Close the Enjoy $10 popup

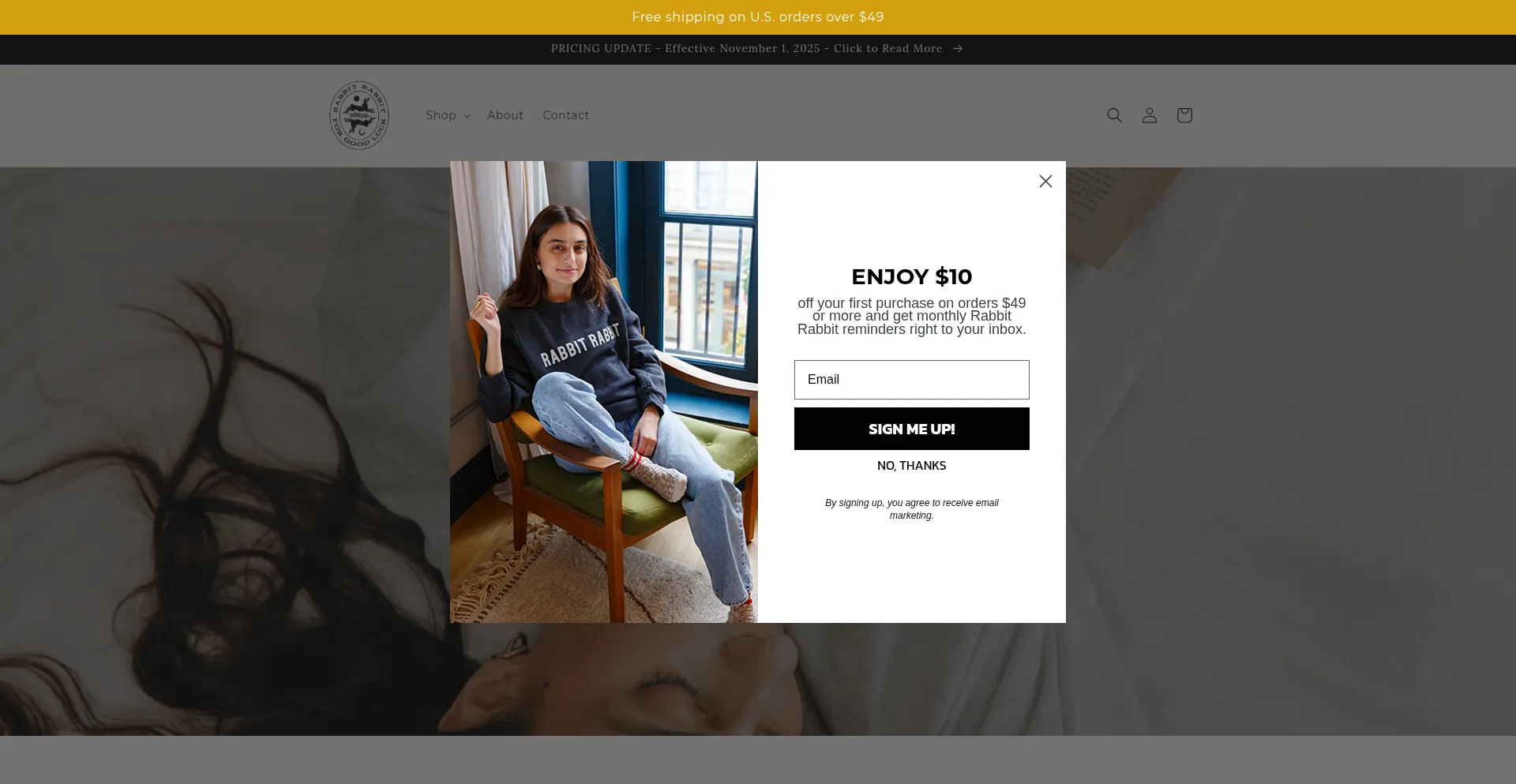point(1045,182)
